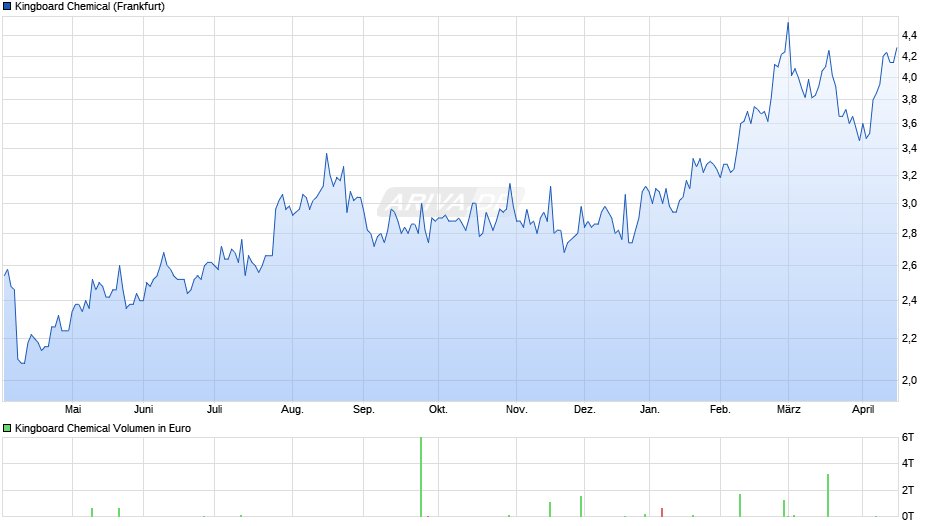
Task: Click the 3,2 price axis value
Action: point(909,176)
